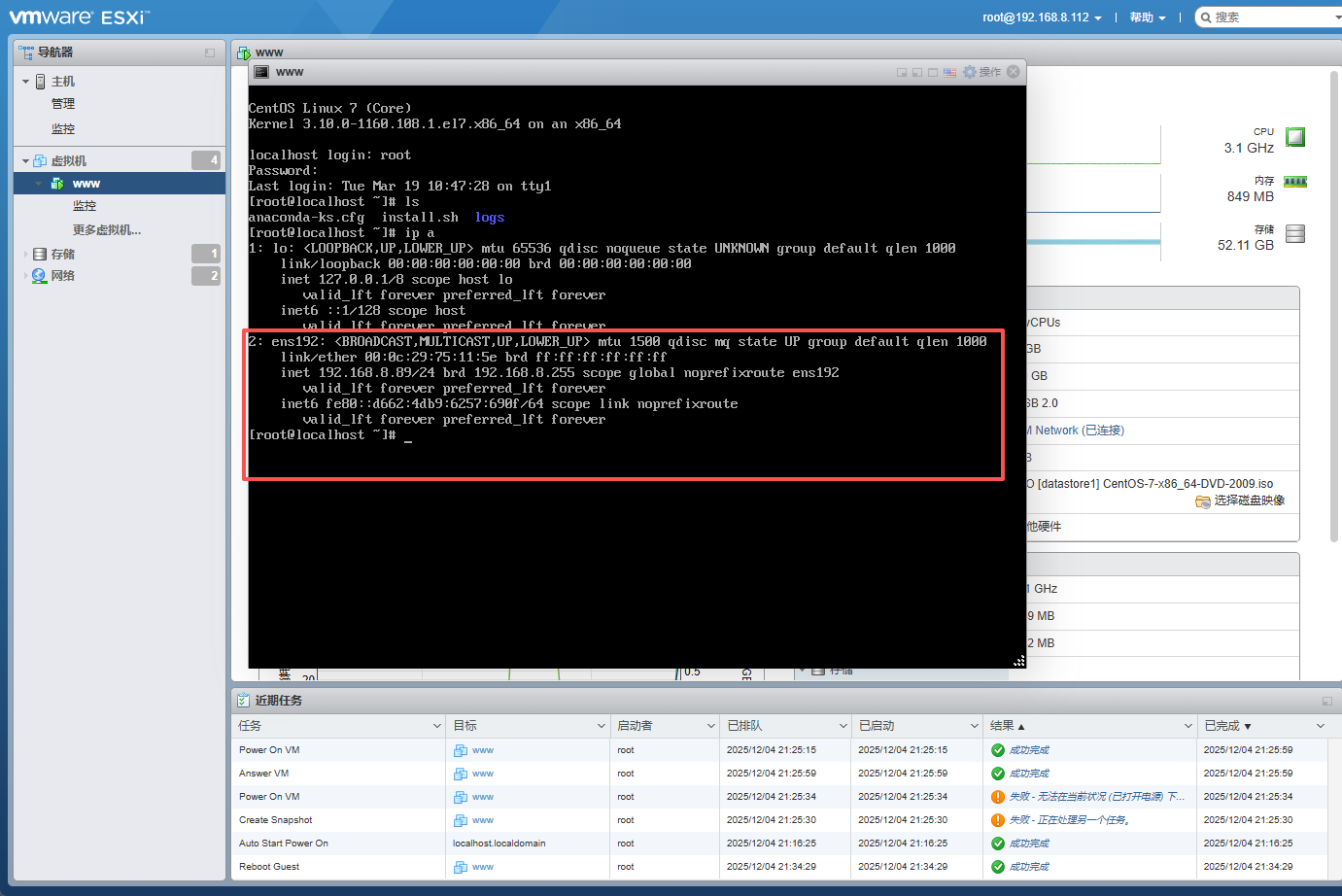Open 管理 under 主机
The width and height of the screenshot is (1342, 896).
tap(63, 104)
